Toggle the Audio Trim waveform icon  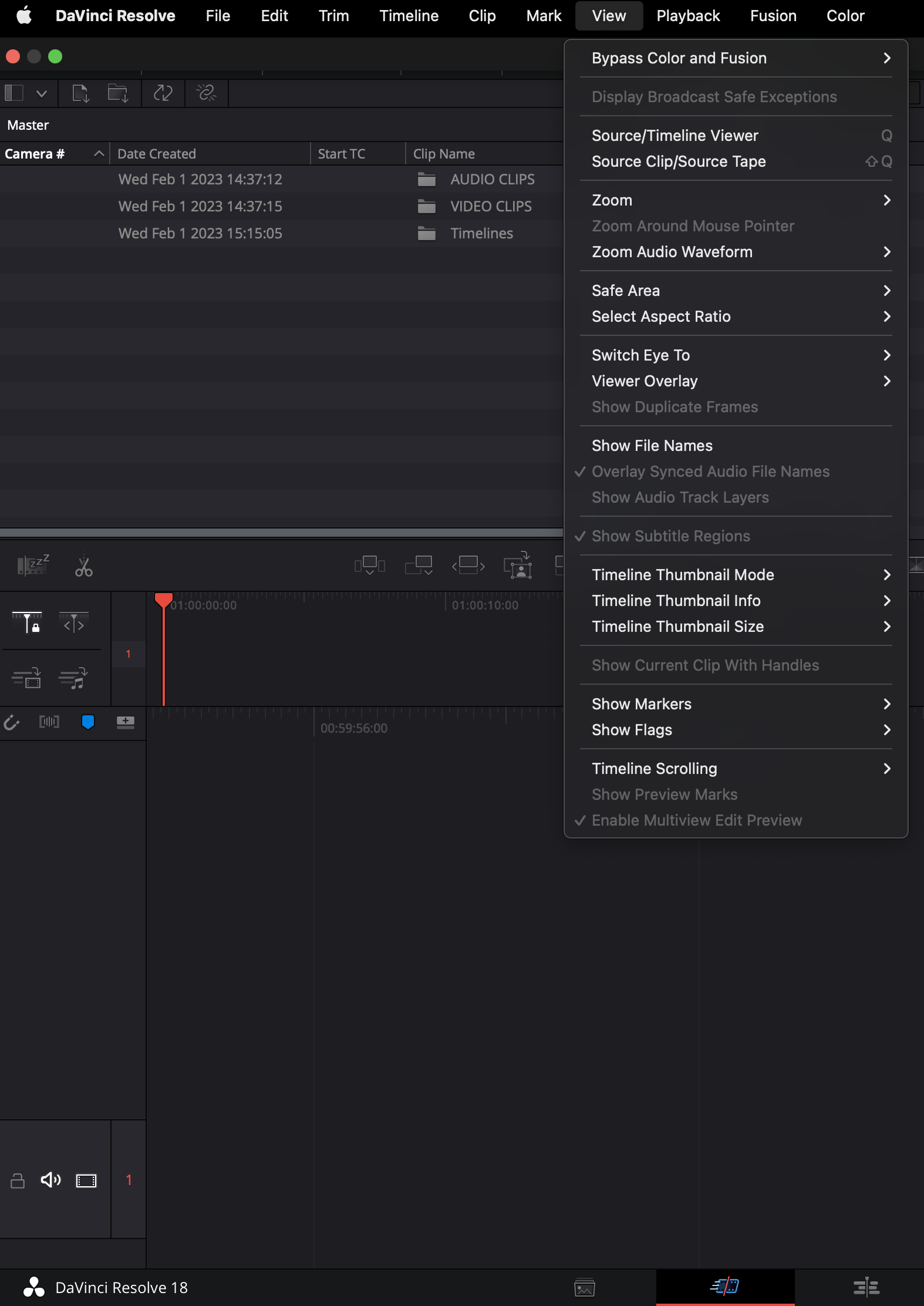click(49, 722)
